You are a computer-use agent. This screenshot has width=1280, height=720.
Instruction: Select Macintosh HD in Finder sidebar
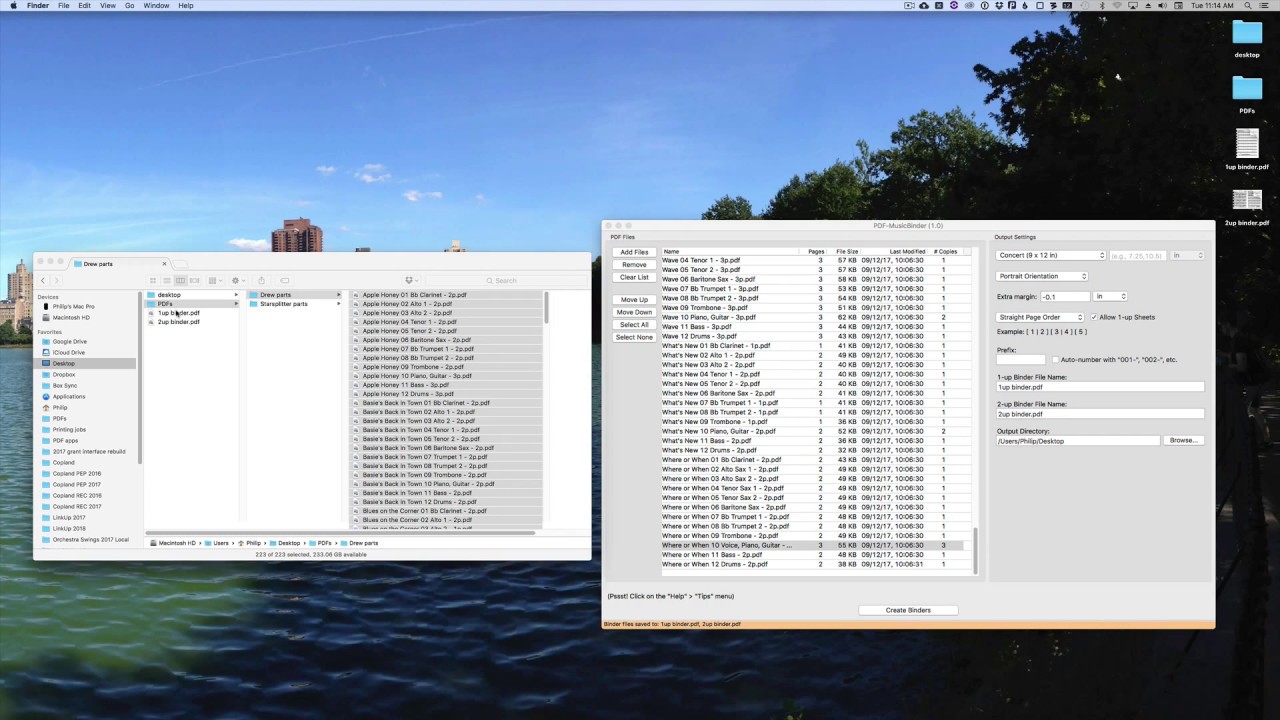71,318
